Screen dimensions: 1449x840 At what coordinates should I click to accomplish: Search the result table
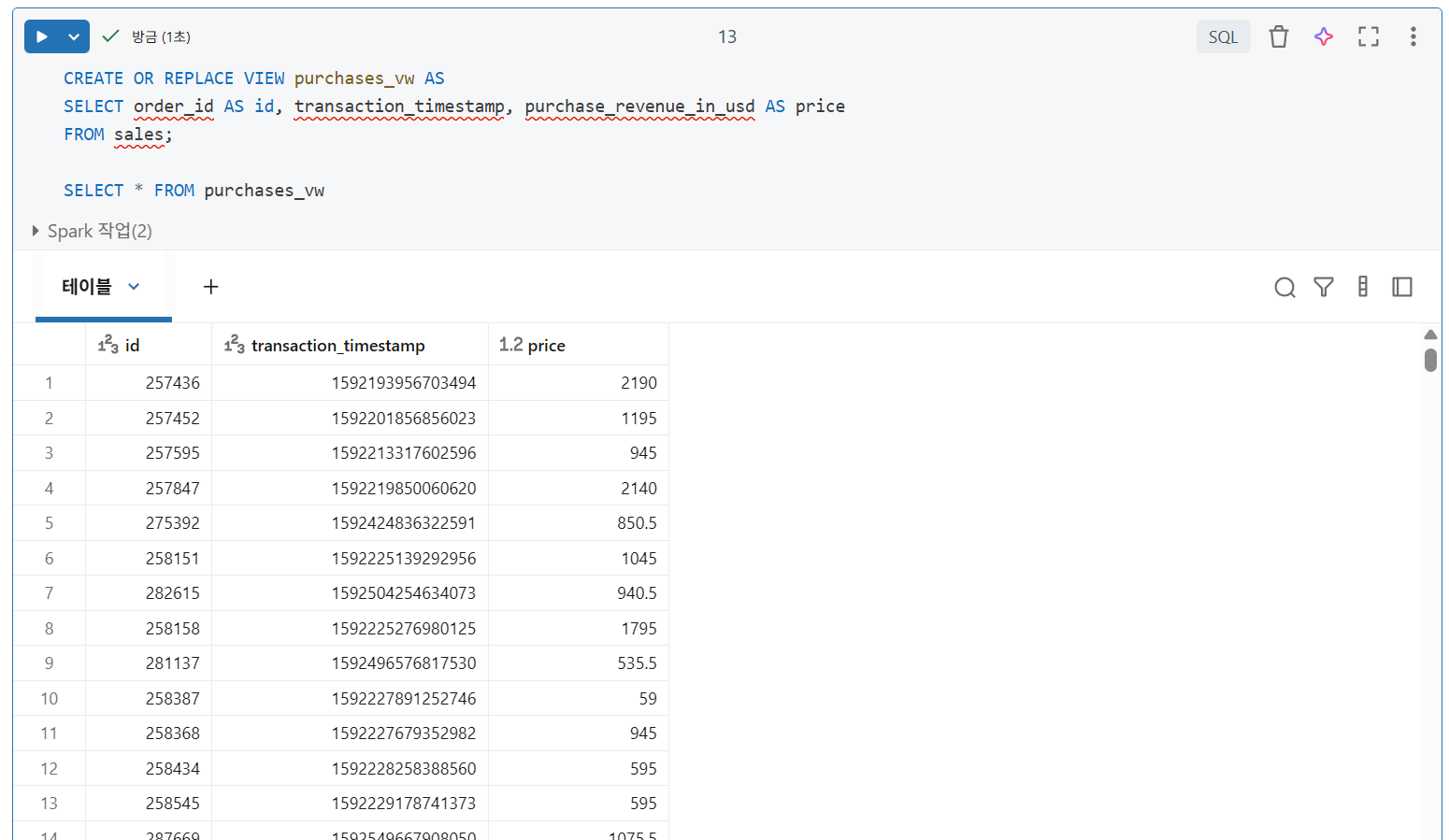pos(1284,287)
